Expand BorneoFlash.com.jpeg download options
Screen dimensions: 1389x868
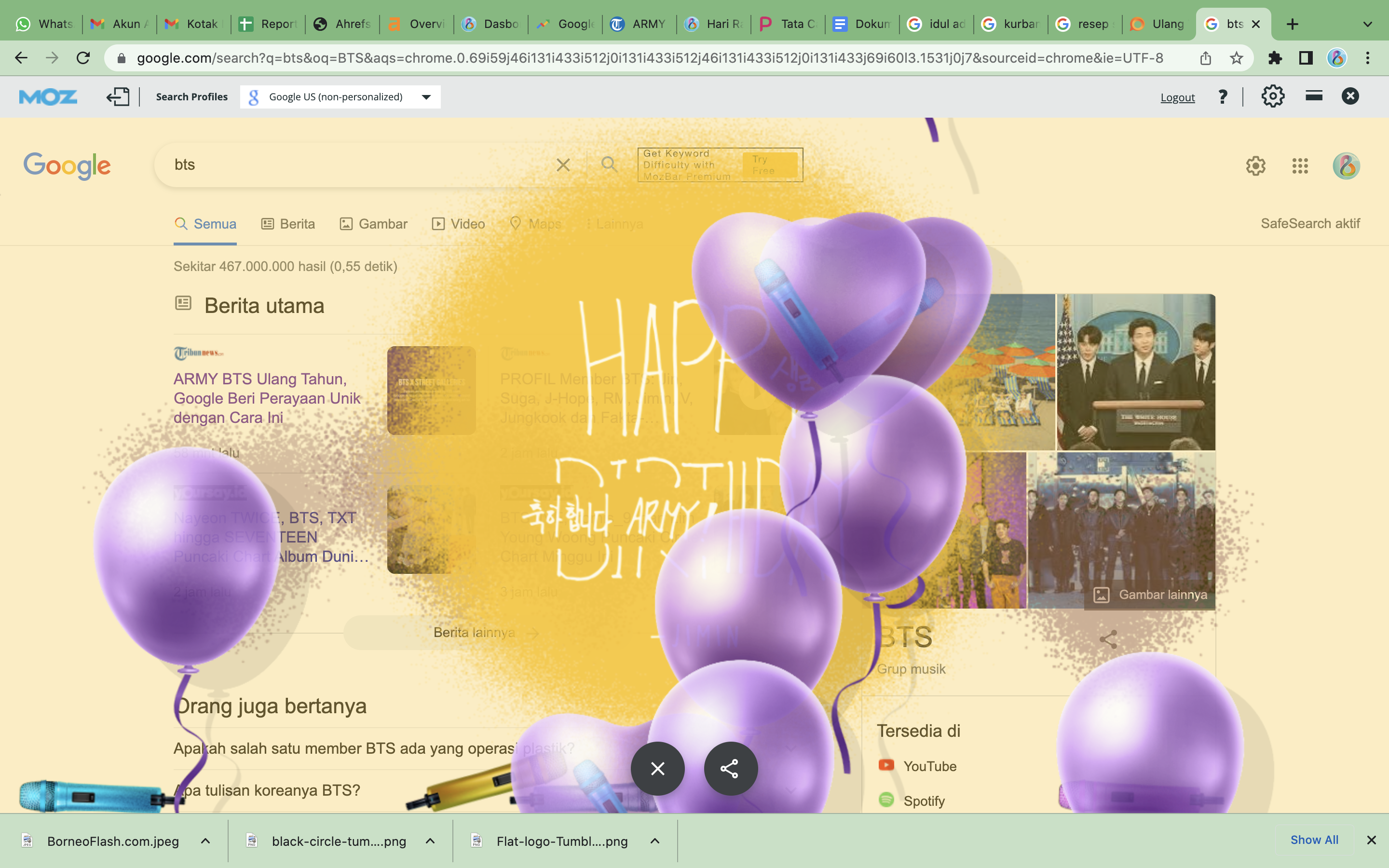(x=205, y=841)
